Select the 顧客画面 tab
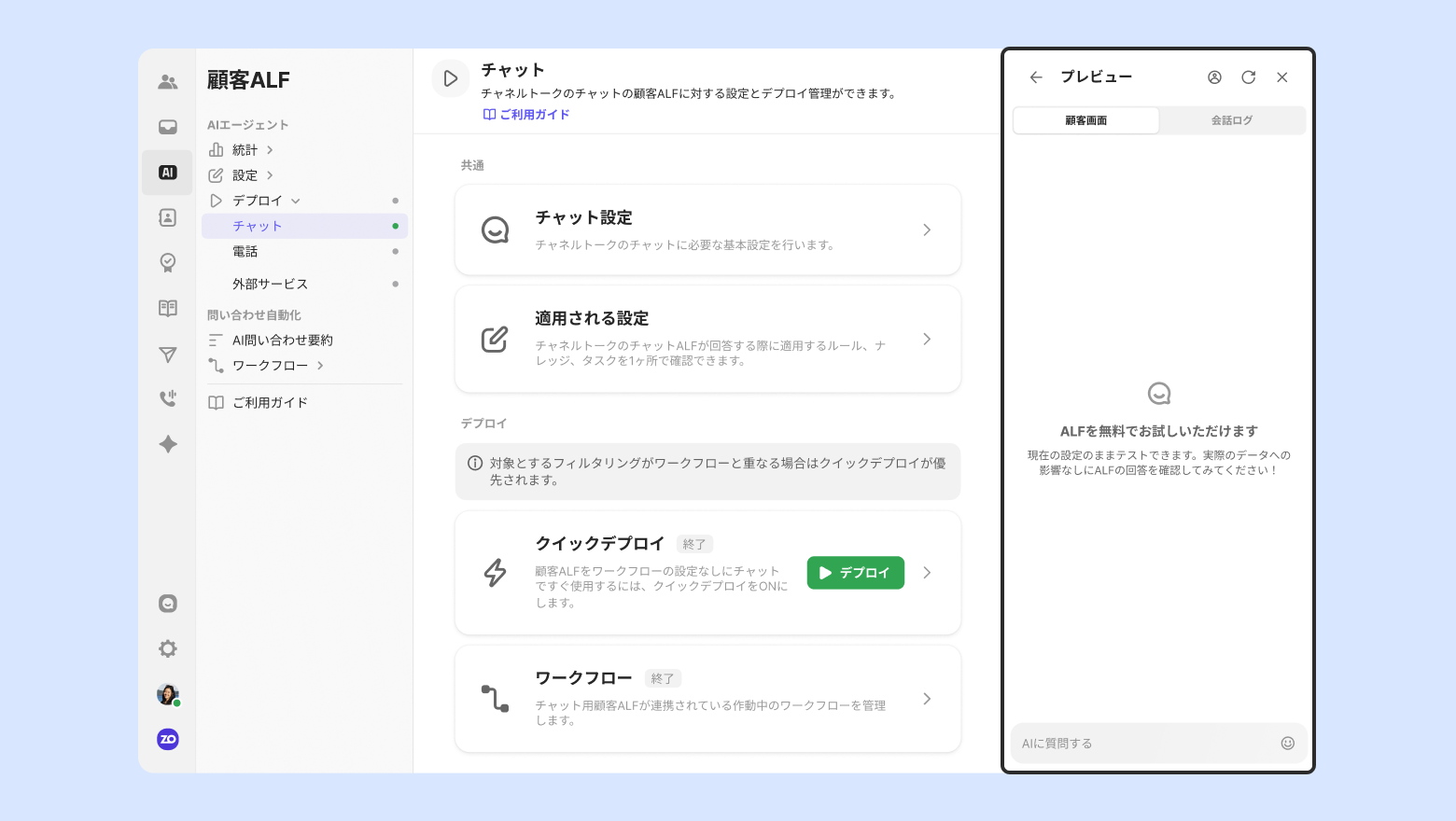Screen dimensions: 1456x821 tap(1086, 120)
